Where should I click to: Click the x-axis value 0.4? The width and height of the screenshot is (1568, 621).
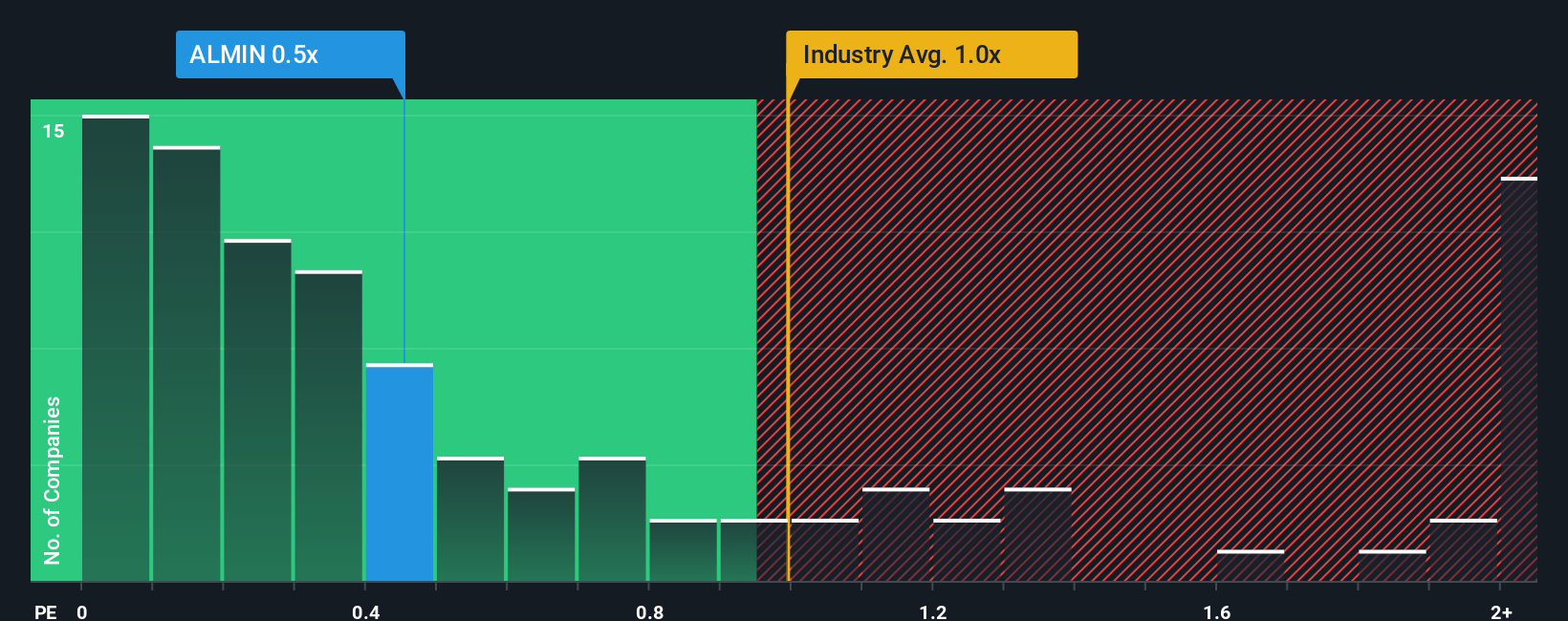tap(366, 611)
